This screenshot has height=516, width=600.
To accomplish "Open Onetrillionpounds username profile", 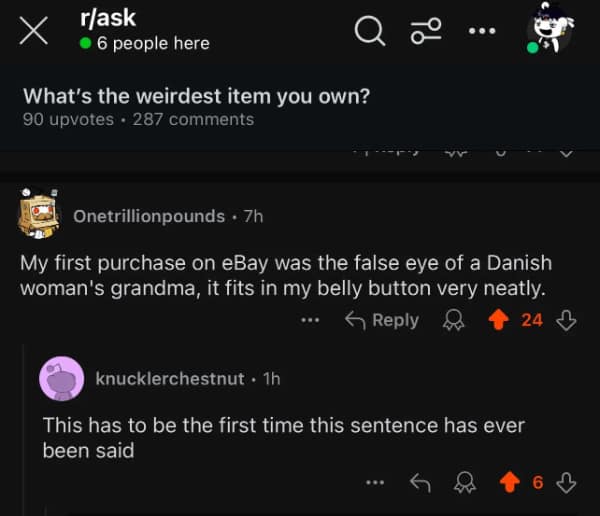I will tap(149, 216).
